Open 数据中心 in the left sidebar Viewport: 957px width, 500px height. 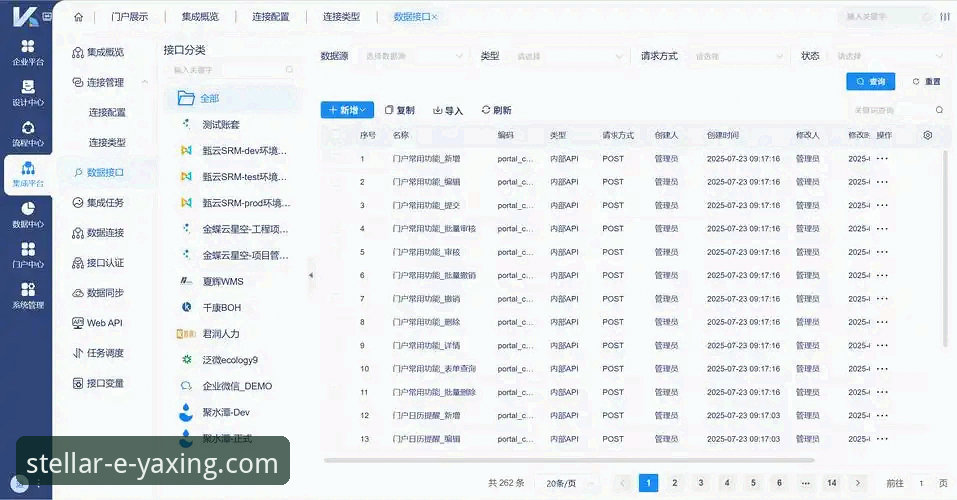click(27, 215)
